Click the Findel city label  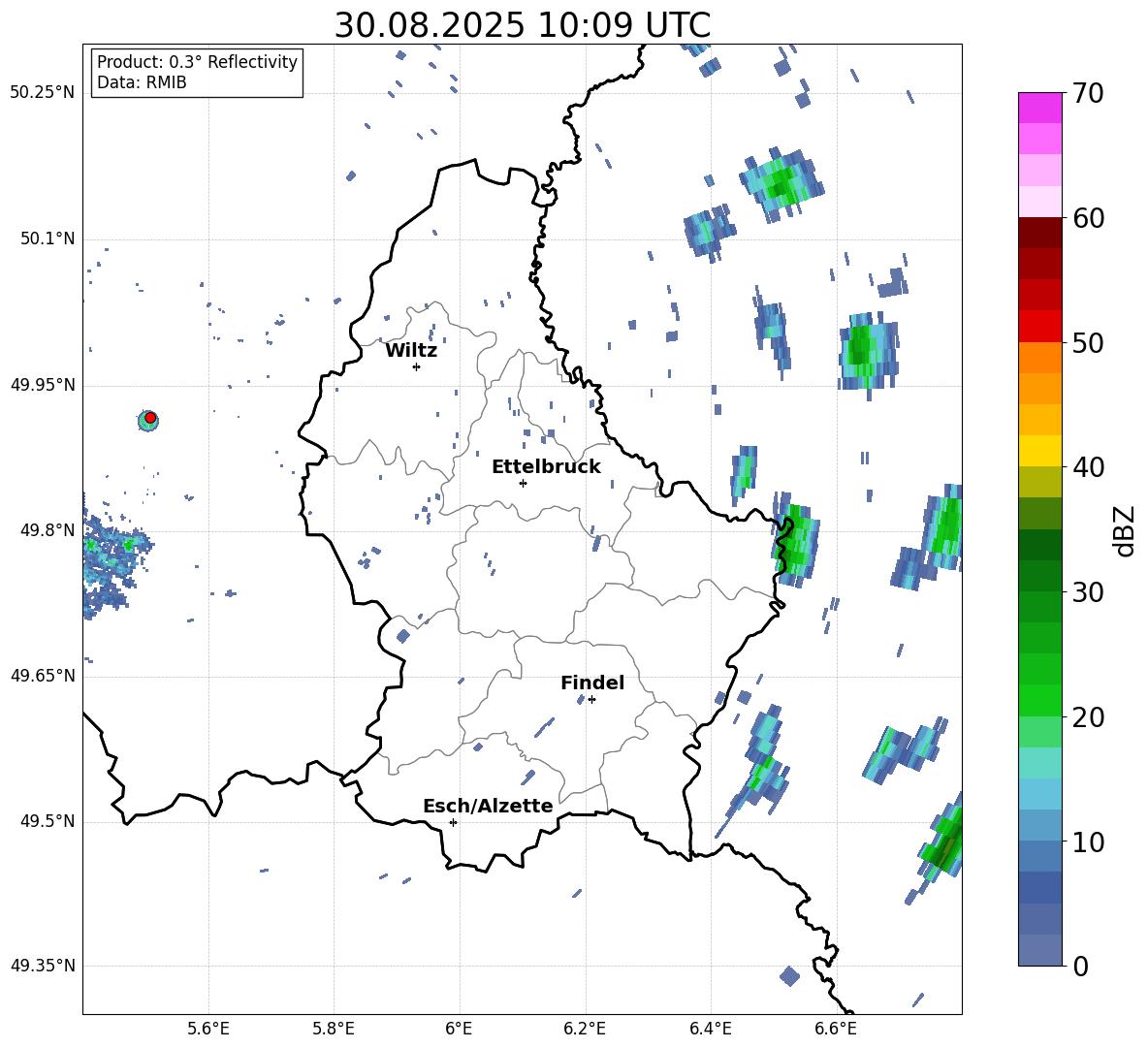point(592,683)
